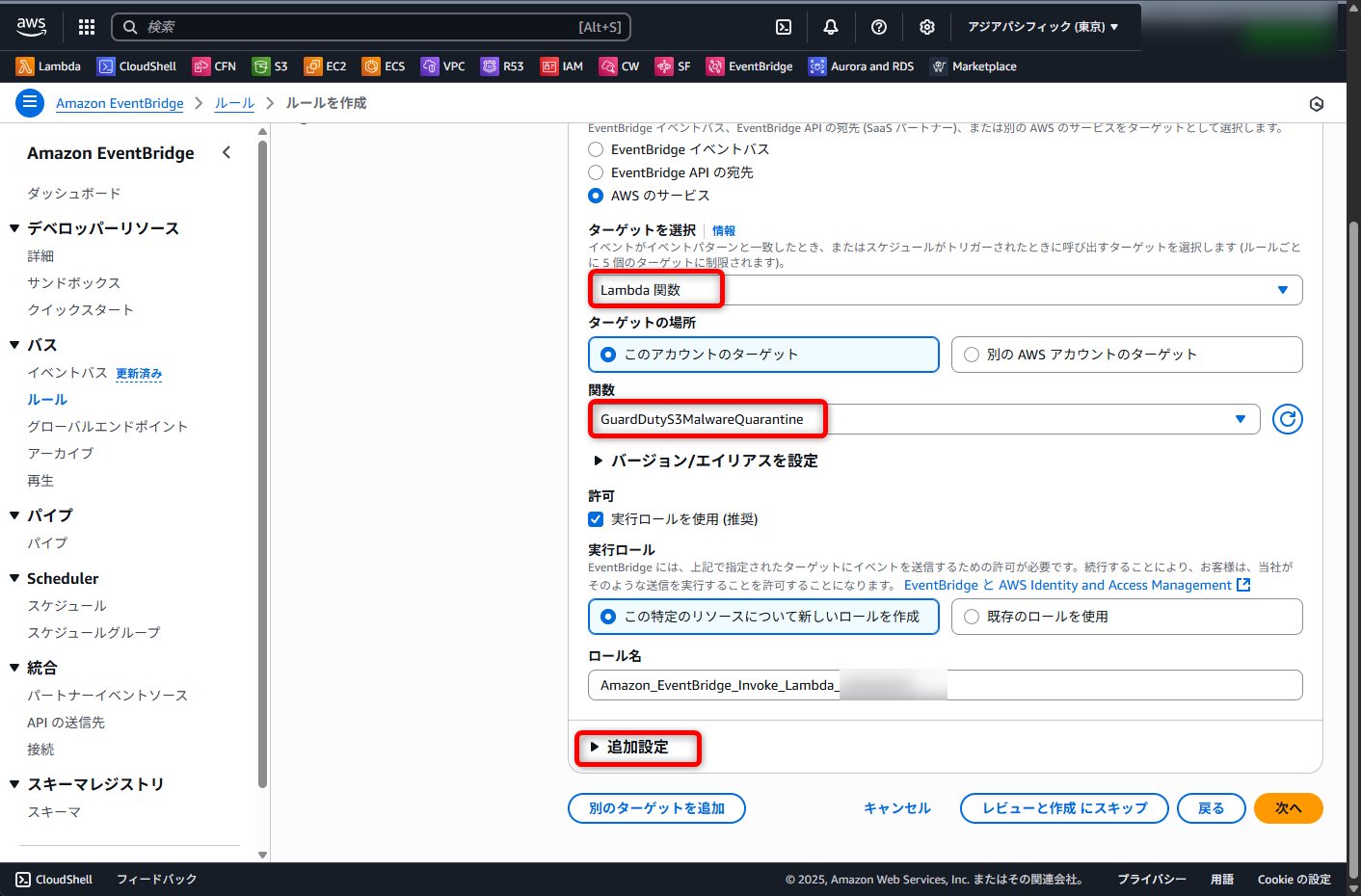Click the 戻る button

(1212, 808)
